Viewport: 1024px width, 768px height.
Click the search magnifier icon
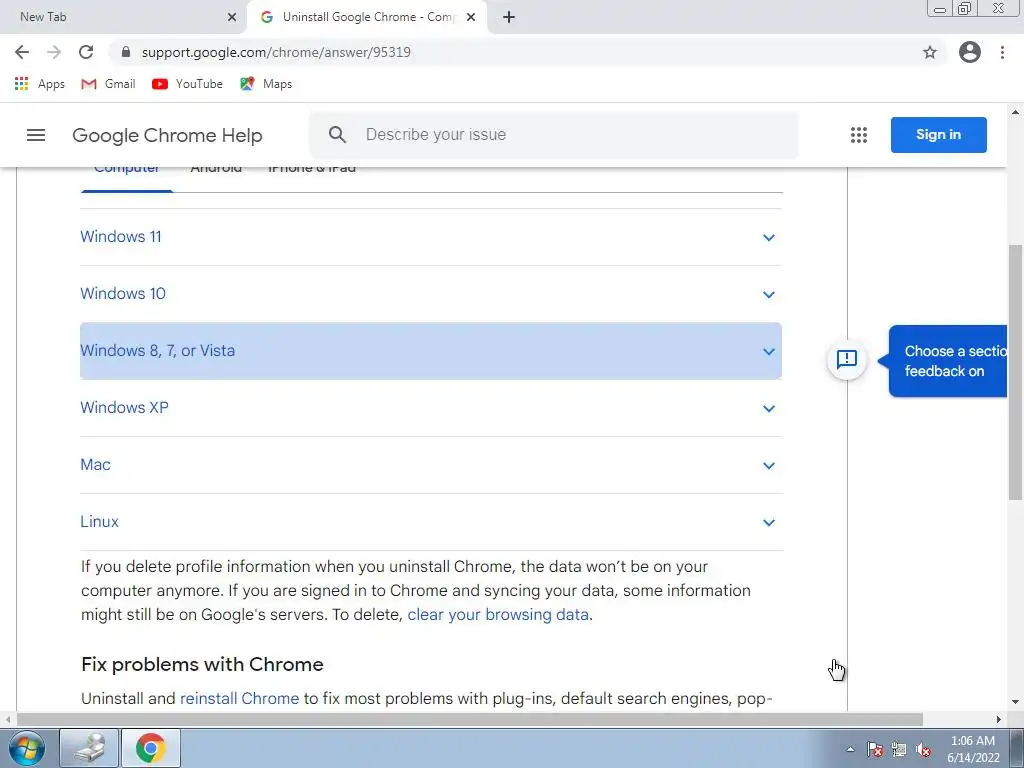[x=337, y=135]
